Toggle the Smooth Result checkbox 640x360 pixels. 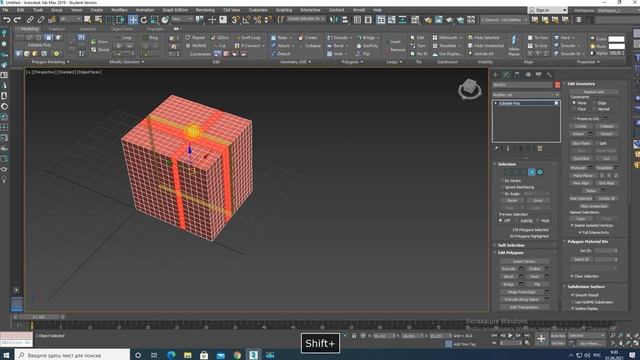[573, 295]
